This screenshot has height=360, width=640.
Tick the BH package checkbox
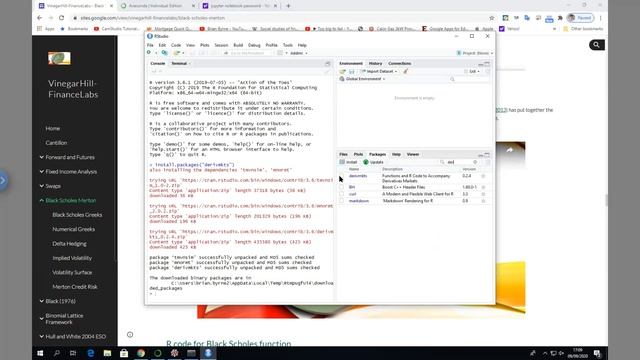(342, 187)
